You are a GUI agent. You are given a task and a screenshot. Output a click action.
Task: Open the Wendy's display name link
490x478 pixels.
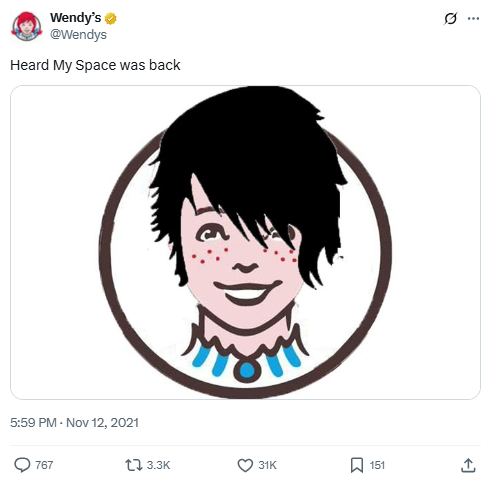tap(75, 18)
